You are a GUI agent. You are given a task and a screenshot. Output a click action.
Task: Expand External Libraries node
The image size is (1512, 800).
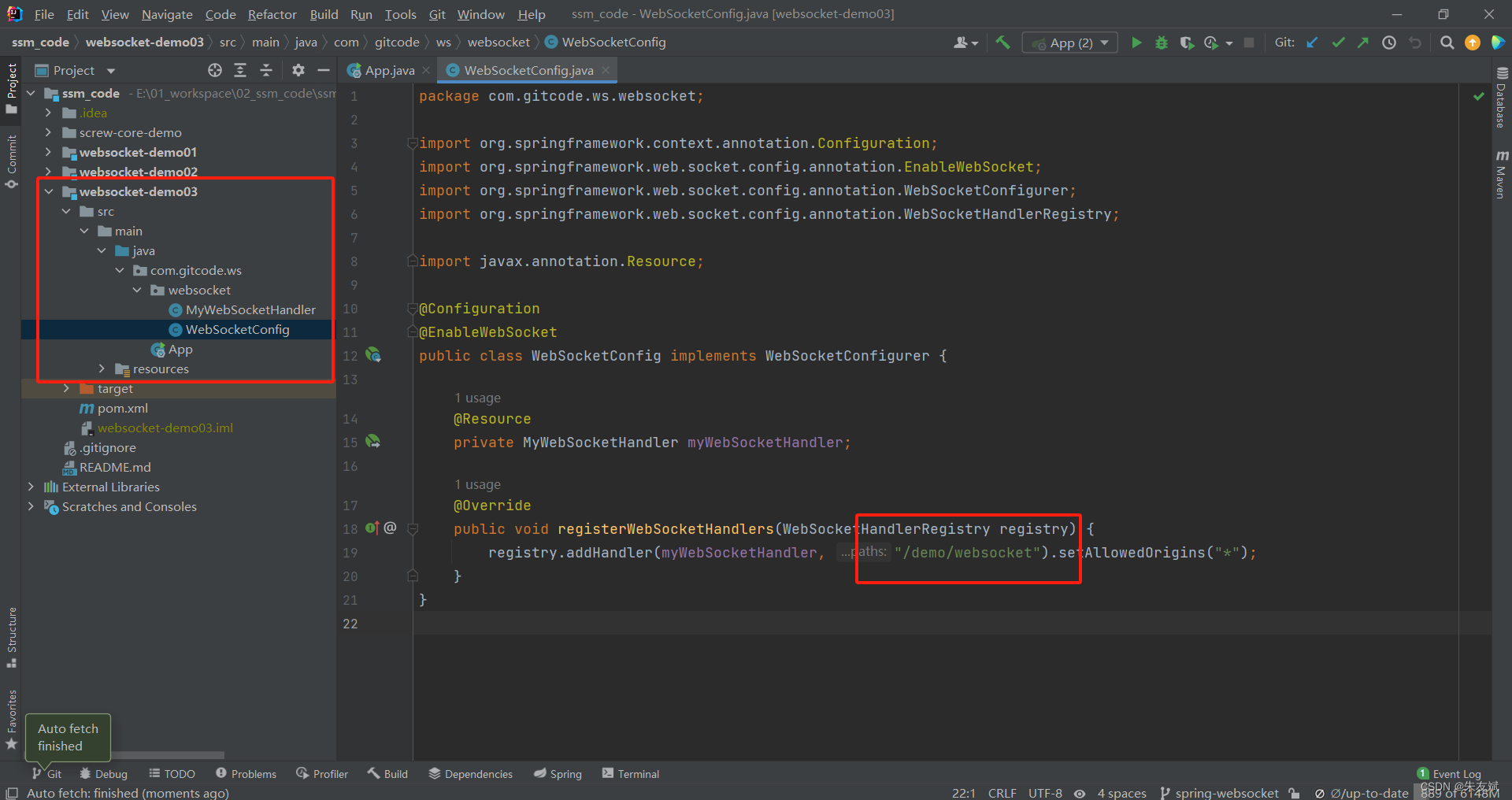pyautogui.click(x=31, y=487)
